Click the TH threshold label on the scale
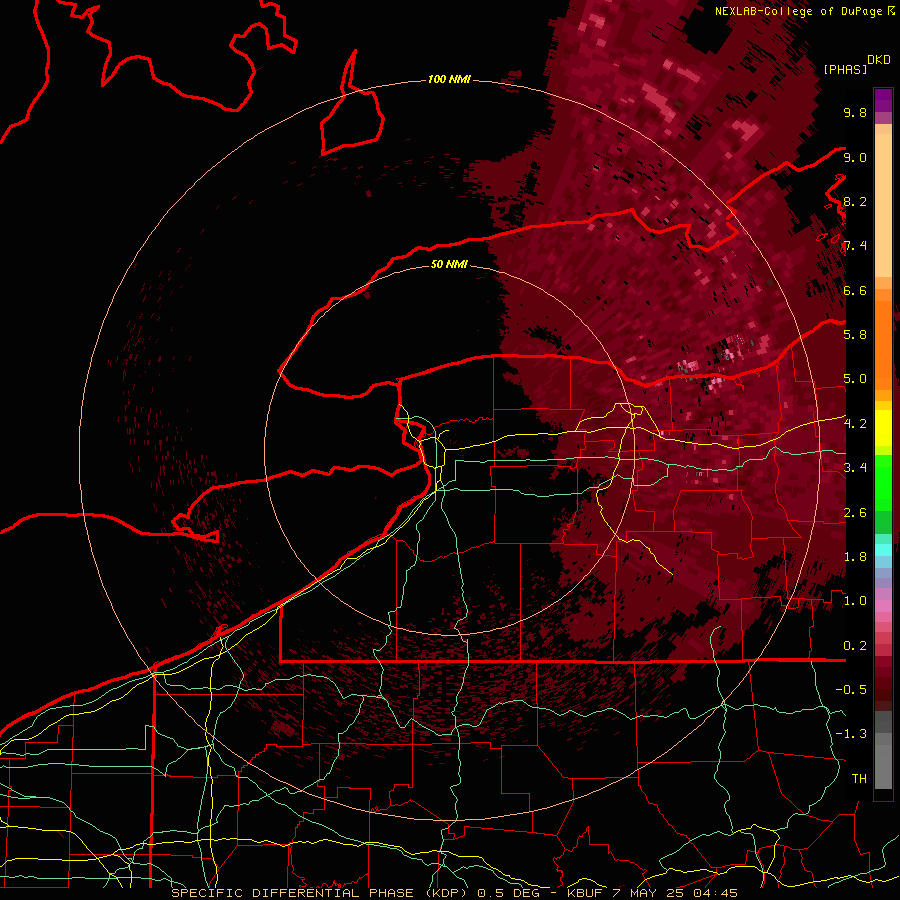 tap(859, 779)
